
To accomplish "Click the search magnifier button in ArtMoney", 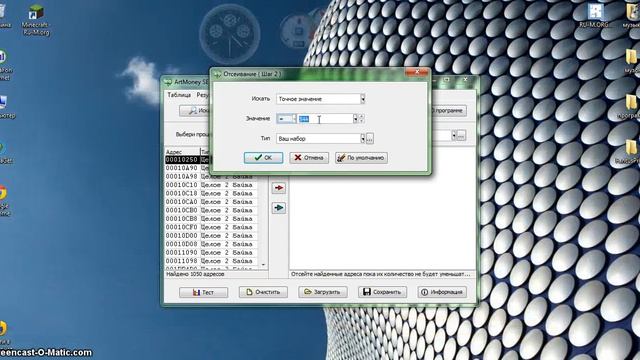I will 195,111.
